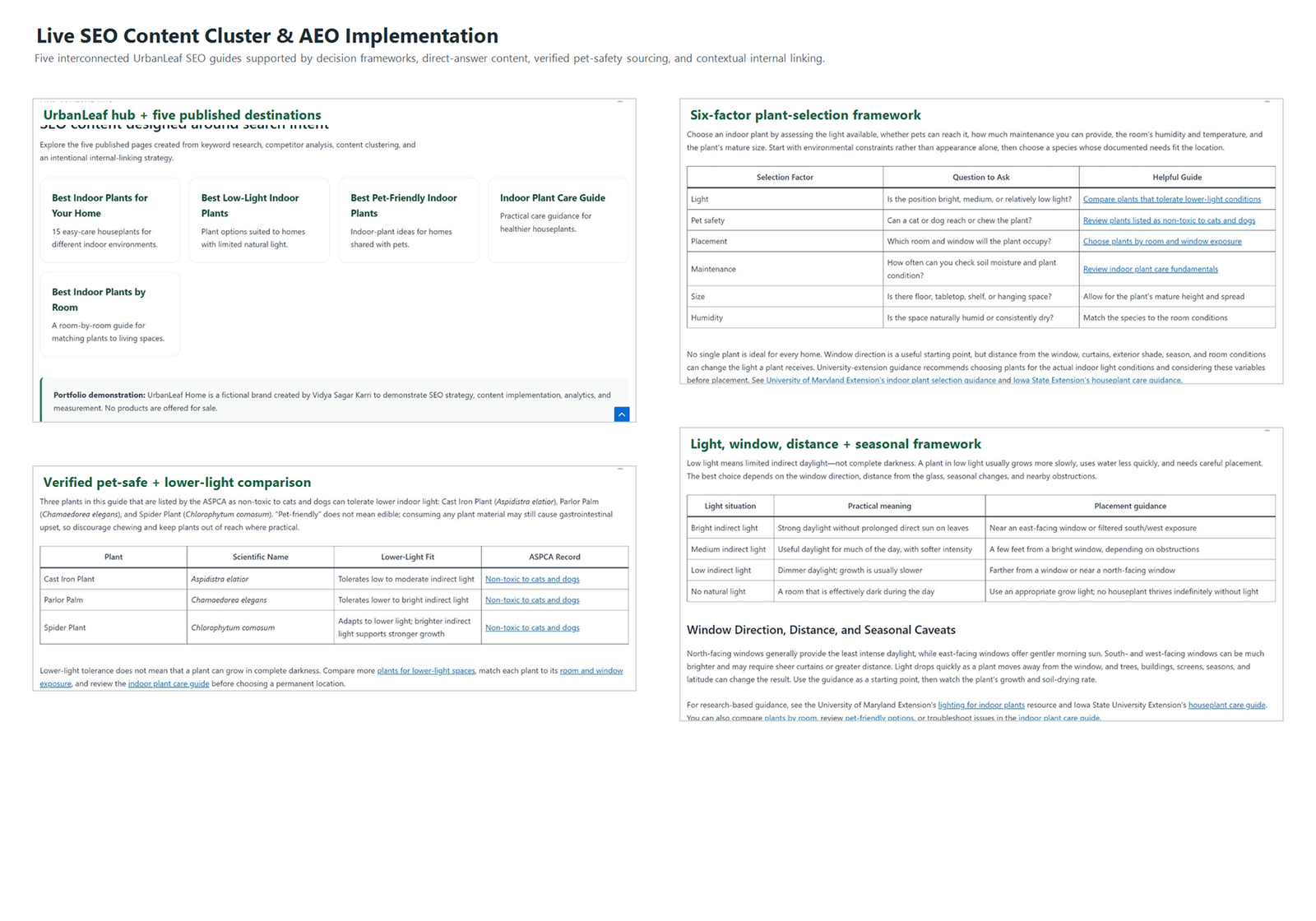Open Review plants listed as non-toxic link
The image size is (1316, 921).
click(1169, 220)
